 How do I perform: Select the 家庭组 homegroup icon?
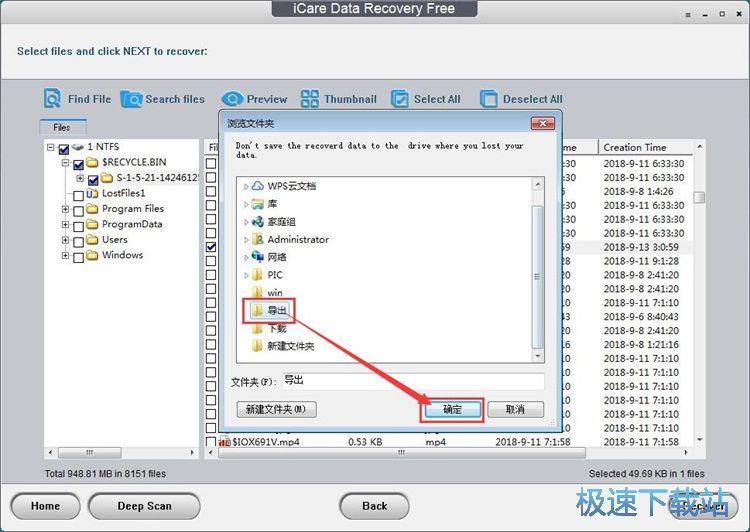pyautogui.click(x=257, y=222)
